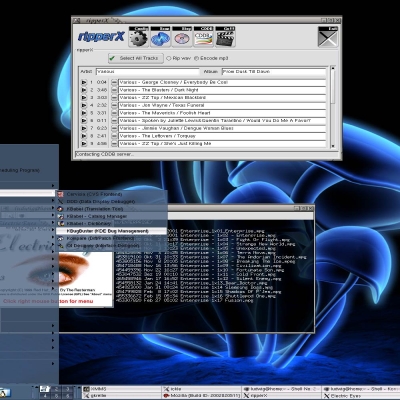Open Kompare (Diff/Patch Frontend) menu entry
Viewport: 400px width, 400px height.
[112, 238]
